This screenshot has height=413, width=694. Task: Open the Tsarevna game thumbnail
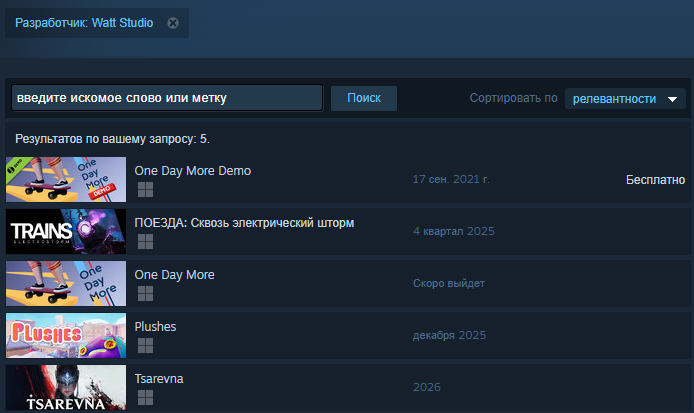pyautogui.click(x=66, y=387)
